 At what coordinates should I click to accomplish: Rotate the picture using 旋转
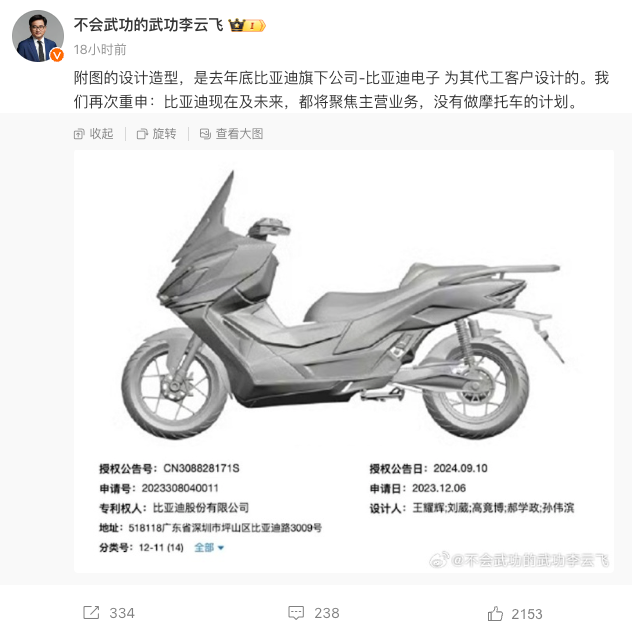click(164, 134)
